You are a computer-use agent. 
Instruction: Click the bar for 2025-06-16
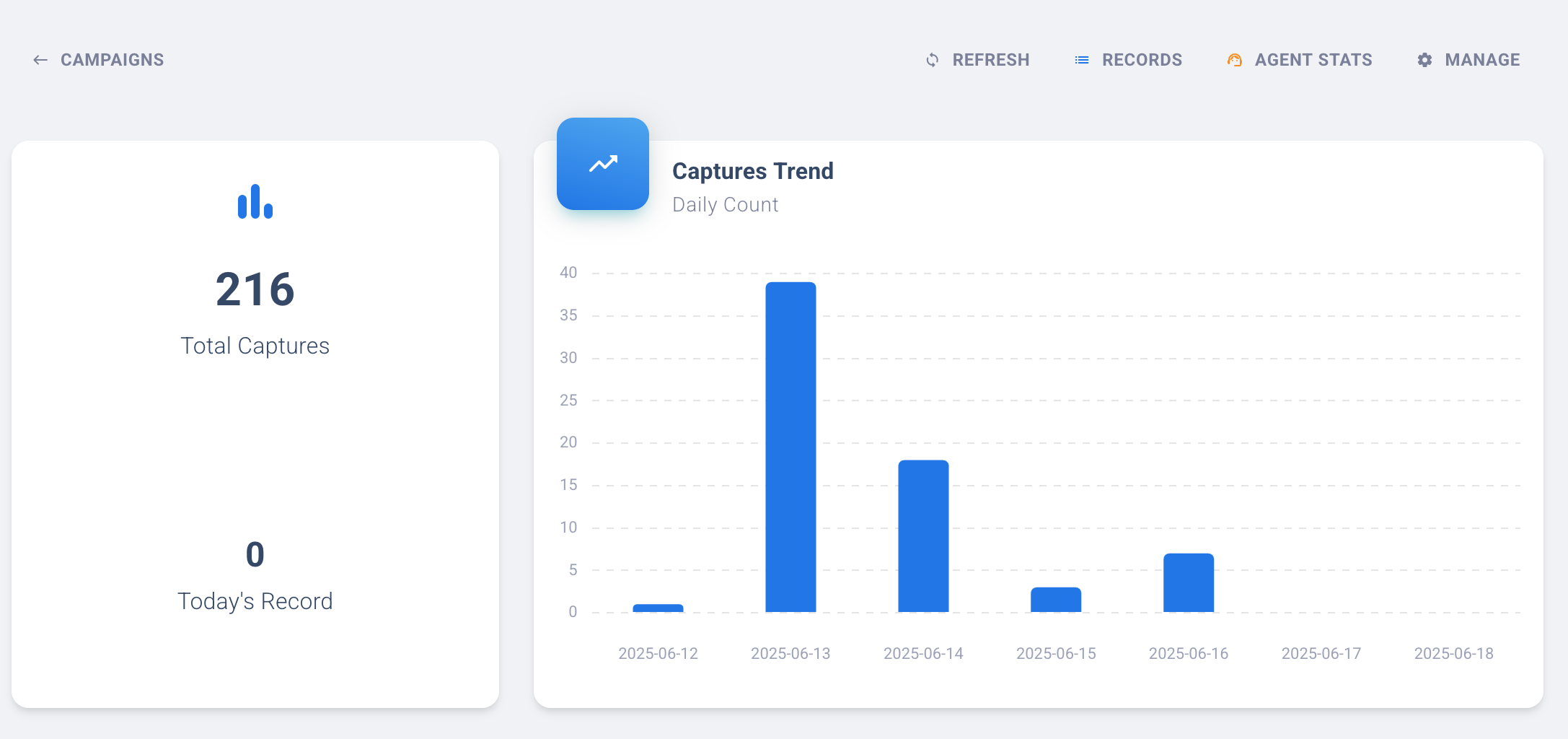(1189, 582)
